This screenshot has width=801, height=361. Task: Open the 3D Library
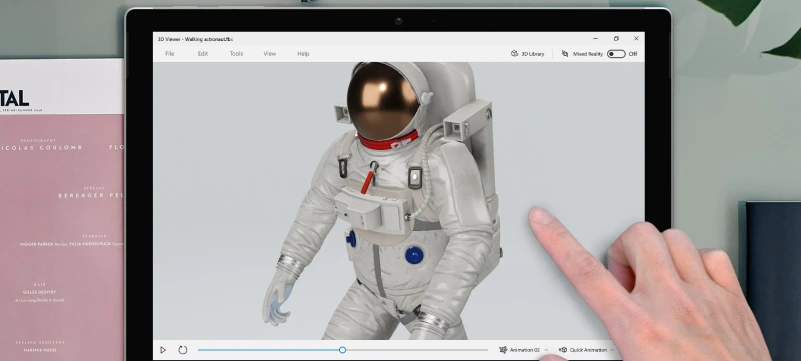pos(528,54)
